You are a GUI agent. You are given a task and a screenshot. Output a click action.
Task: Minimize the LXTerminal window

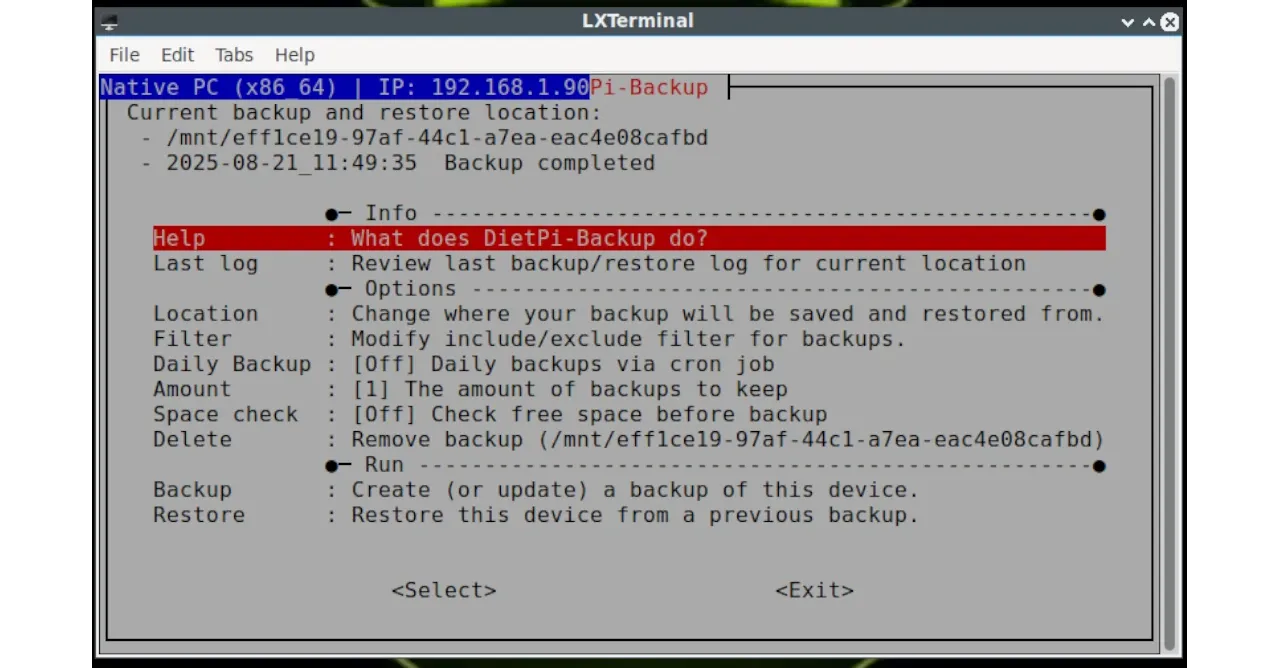pyautogui.click(x=1128, y=21)
